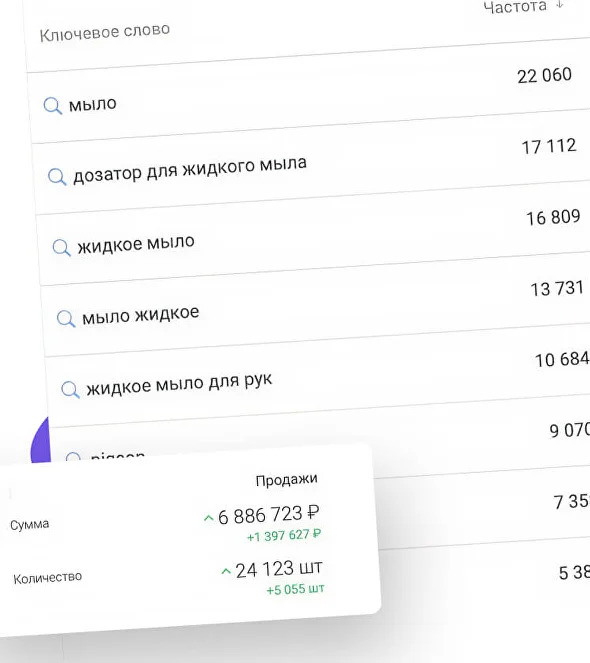Click the 22 060 frequency value
Screen dimensions: 590x663
tap(544, 76)
